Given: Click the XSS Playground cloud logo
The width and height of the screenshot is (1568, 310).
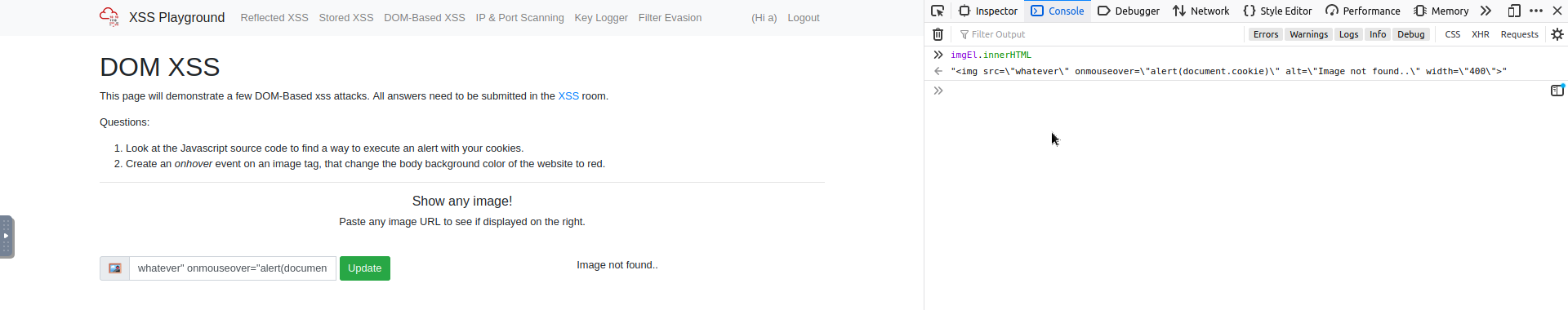Looking at the screenshot, I should [109, 16].
